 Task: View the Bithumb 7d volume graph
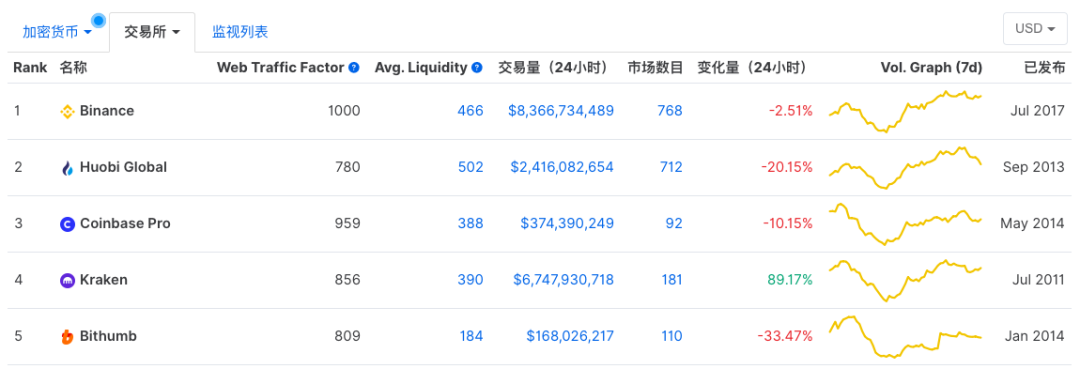[905, 337]
